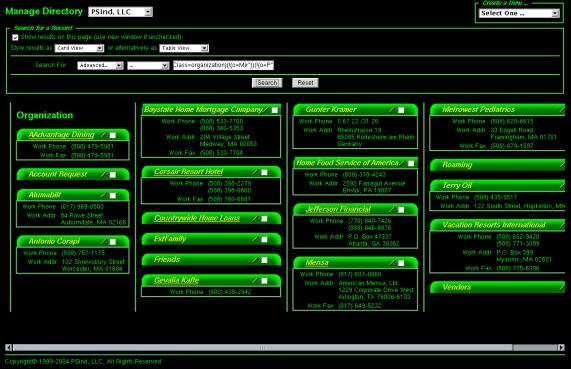Check the Jefferson Financial card checkbox
571x369 pixels.
tap(401, 209)
